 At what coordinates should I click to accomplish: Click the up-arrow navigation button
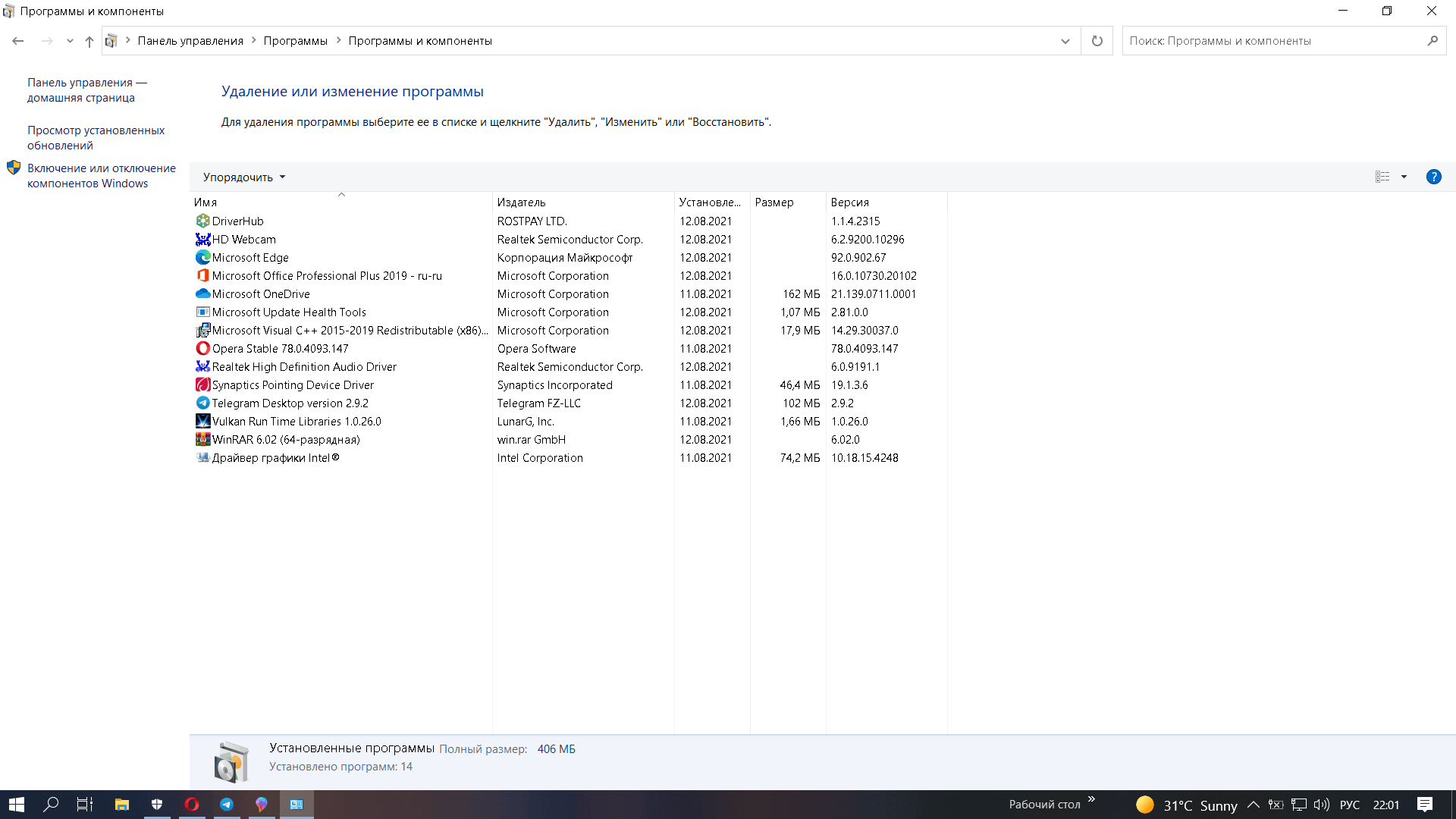pos(89,41)
